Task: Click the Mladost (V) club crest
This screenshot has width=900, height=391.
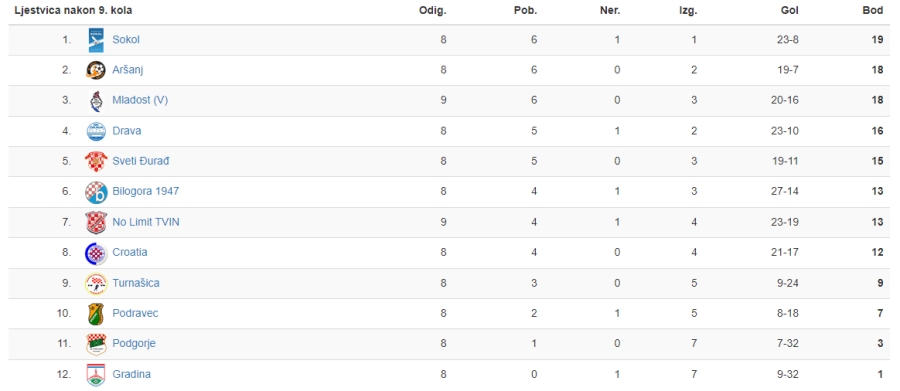Action: [x=96, y=100]
